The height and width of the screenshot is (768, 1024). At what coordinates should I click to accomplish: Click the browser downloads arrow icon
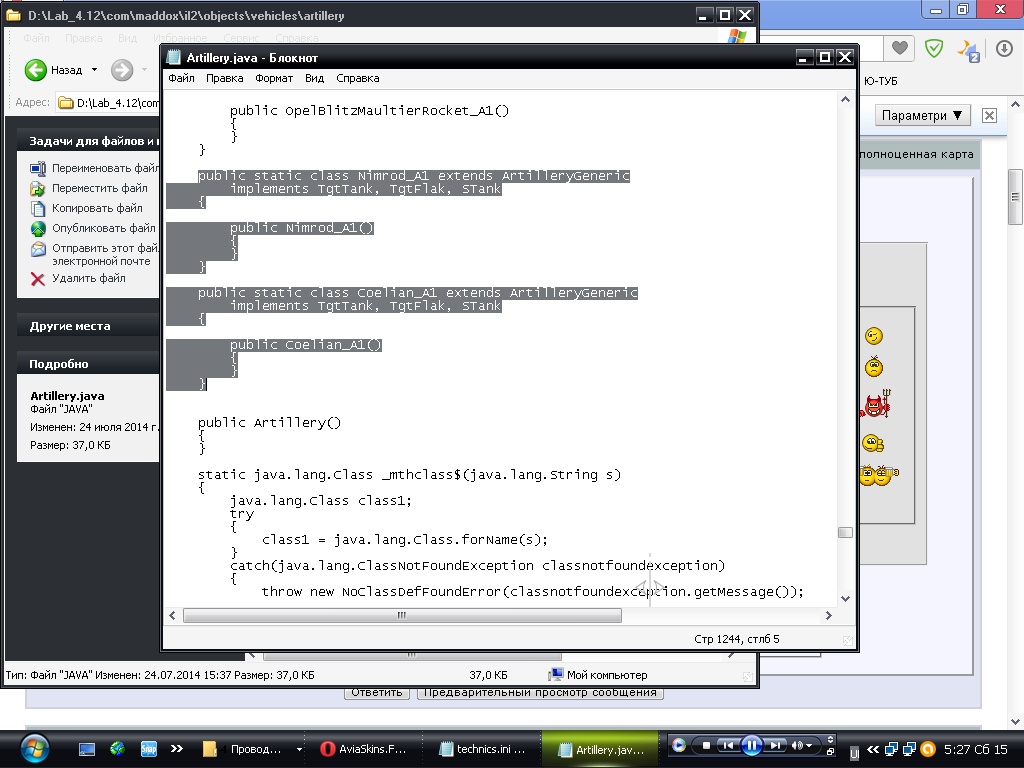pyautogui.click(x=1004, y=48)
